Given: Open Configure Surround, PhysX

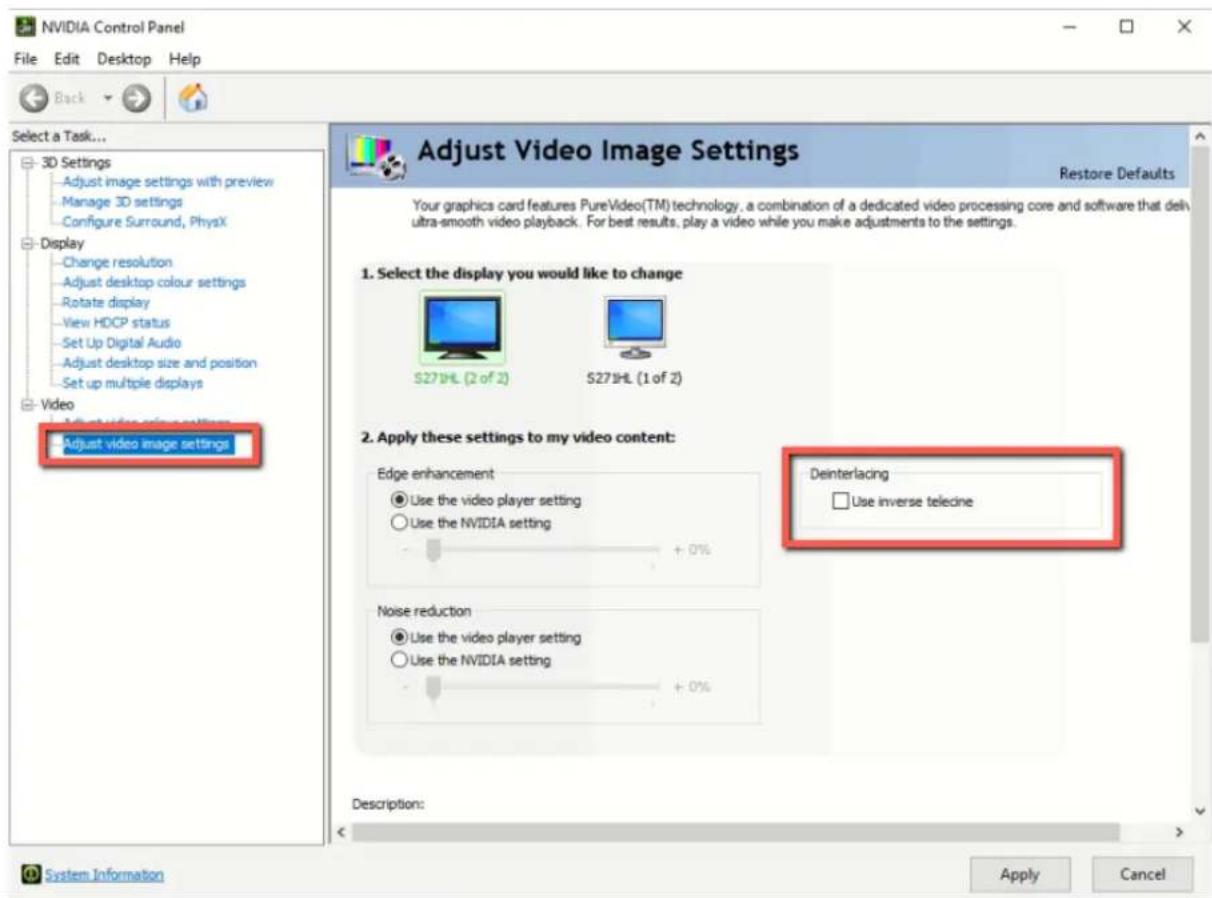Looking at the screenshot, I should pos(145,222).
